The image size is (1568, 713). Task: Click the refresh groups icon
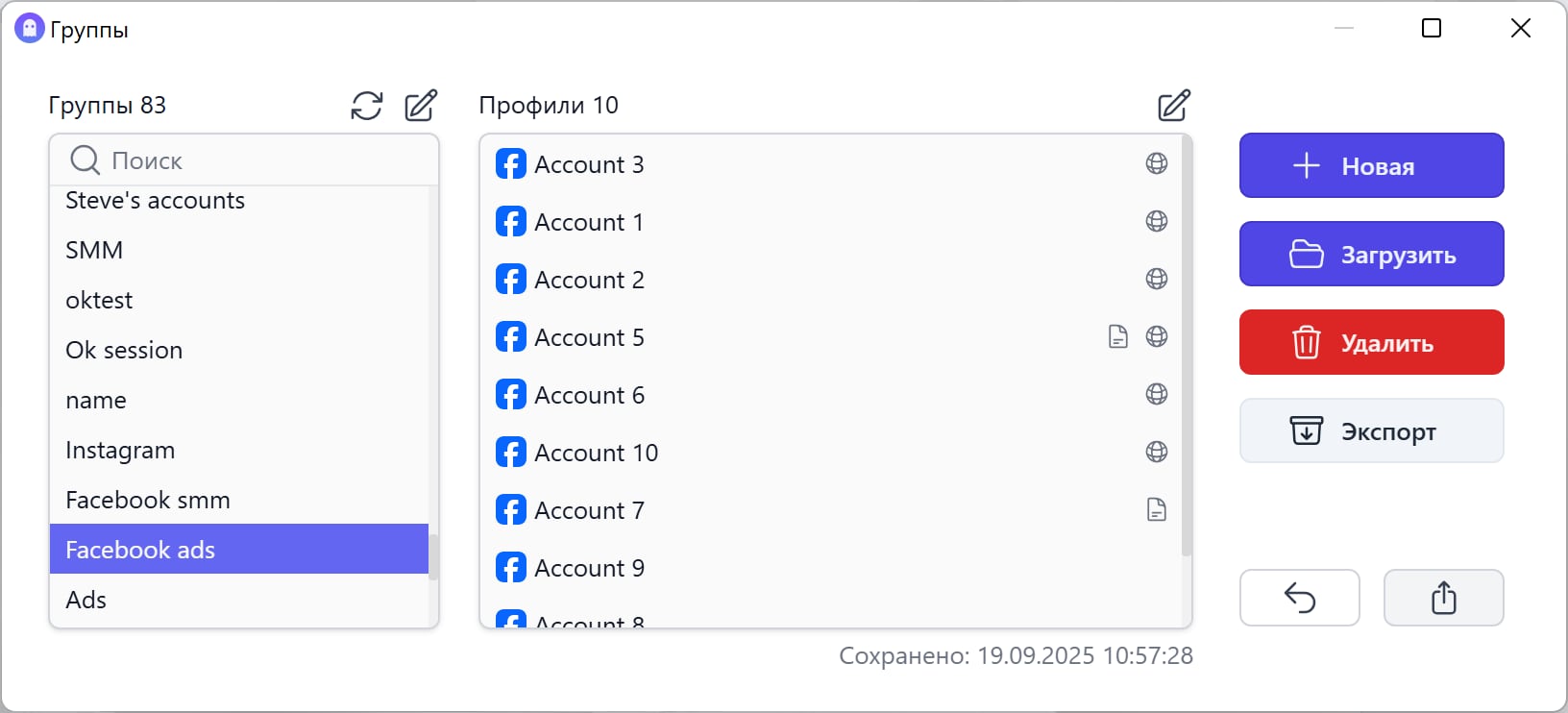click(x=367, y=106)
